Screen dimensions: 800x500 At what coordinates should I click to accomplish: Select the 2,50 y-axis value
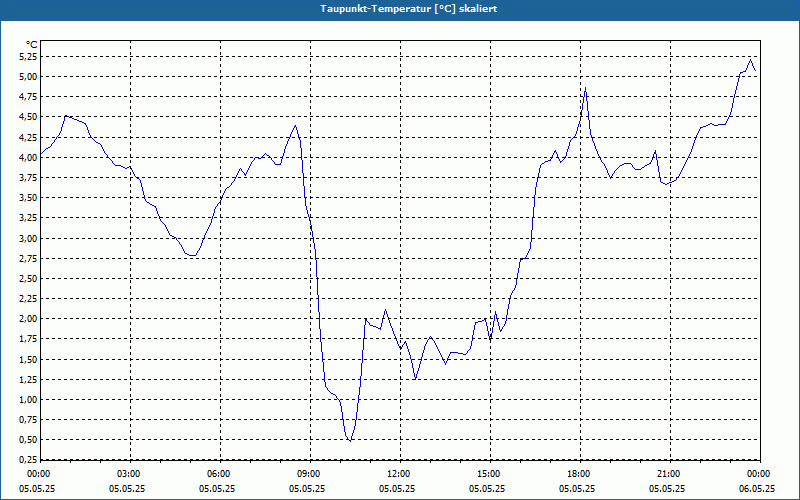coord(27,279)
